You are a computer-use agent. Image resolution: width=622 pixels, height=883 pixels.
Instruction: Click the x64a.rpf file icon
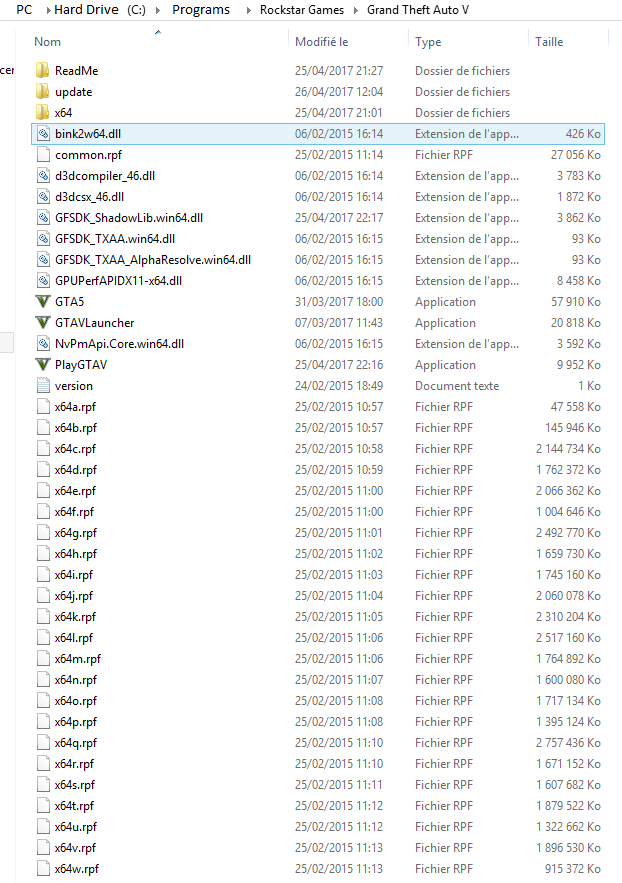tap(43, 407)
